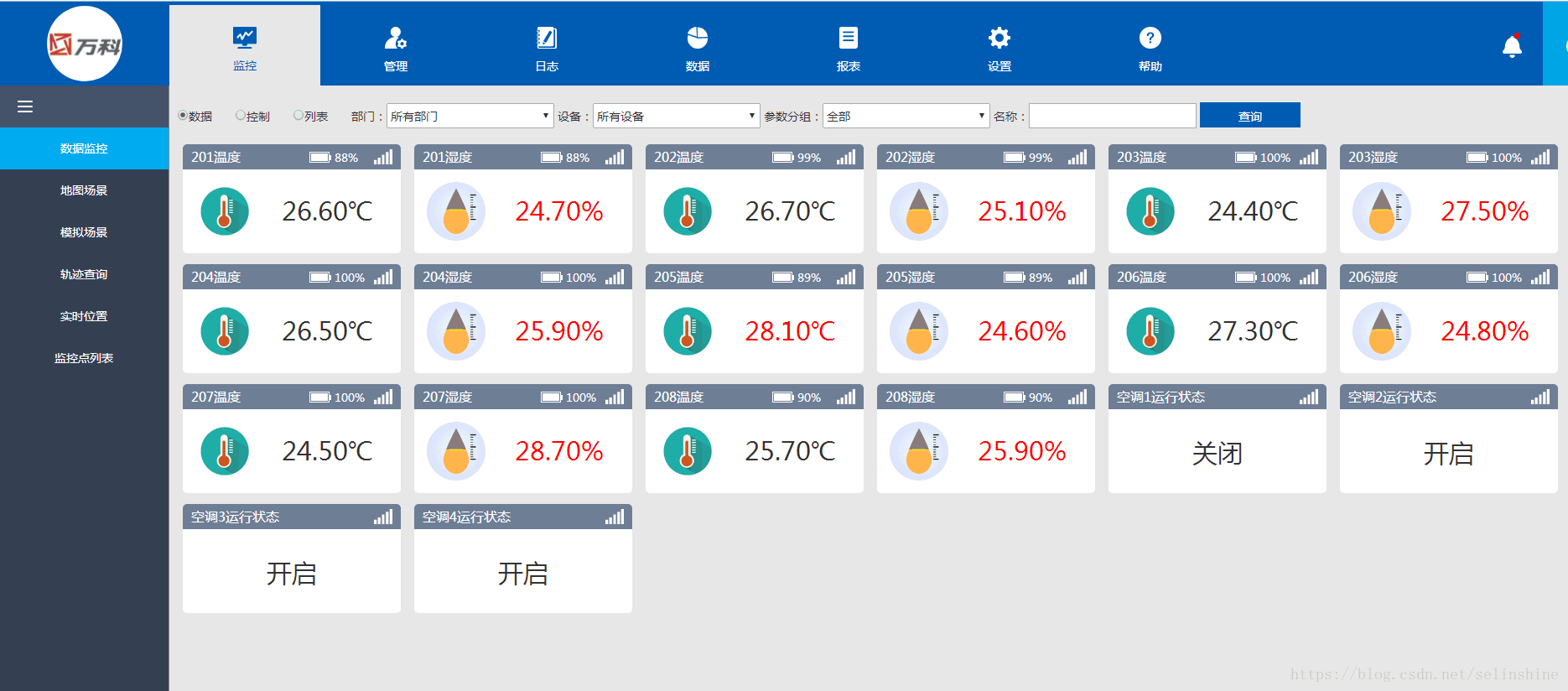This screenshot has height=691, width=1568.
Task: Click the 208温度 thermometer icon
Action: (x=688, y=451)
